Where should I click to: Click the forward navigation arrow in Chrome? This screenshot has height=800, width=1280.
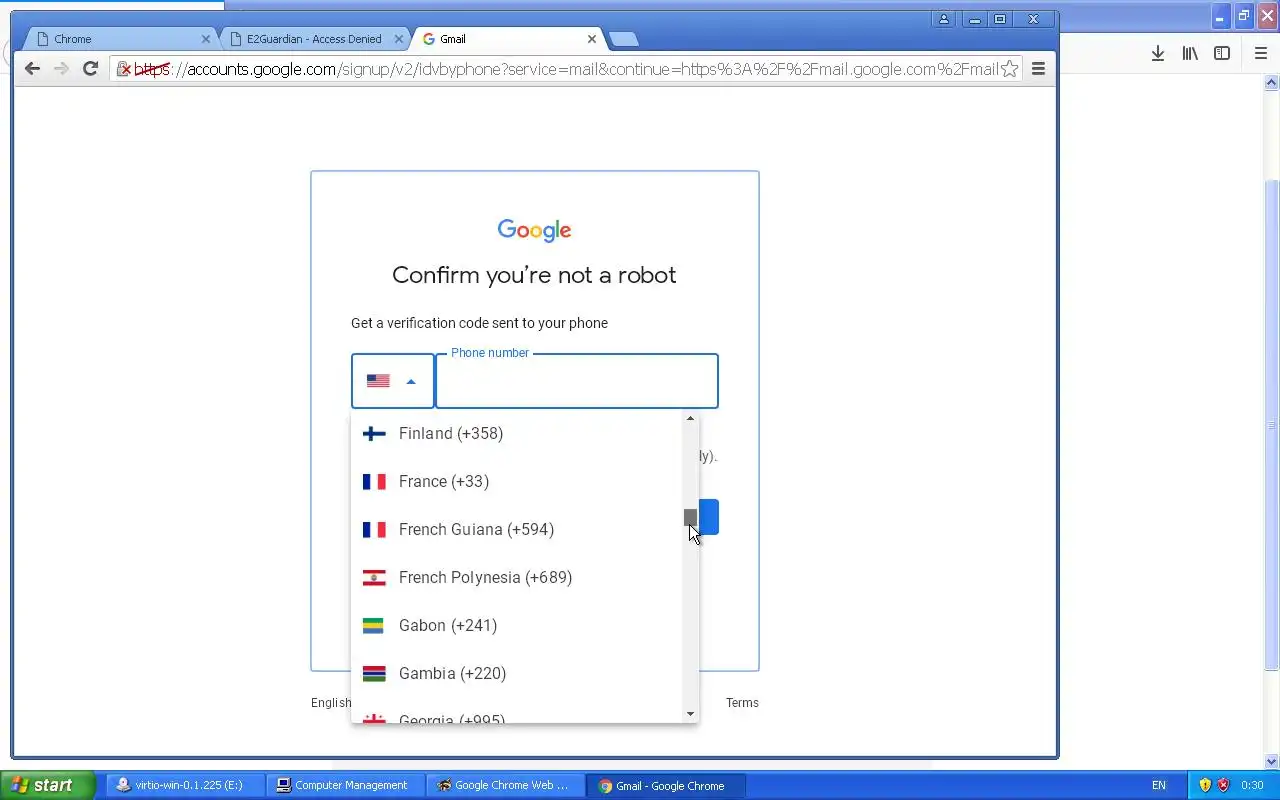point(61,68)
